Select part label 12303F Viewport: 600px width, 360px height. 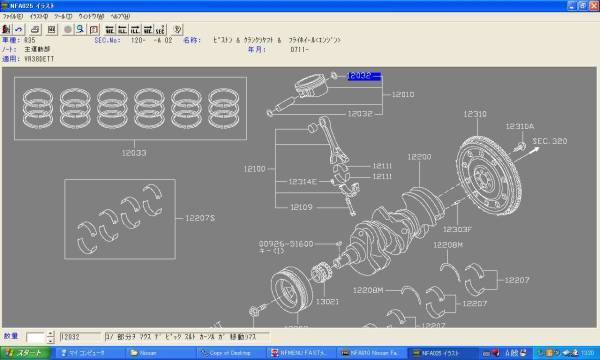tap(457, 229)
